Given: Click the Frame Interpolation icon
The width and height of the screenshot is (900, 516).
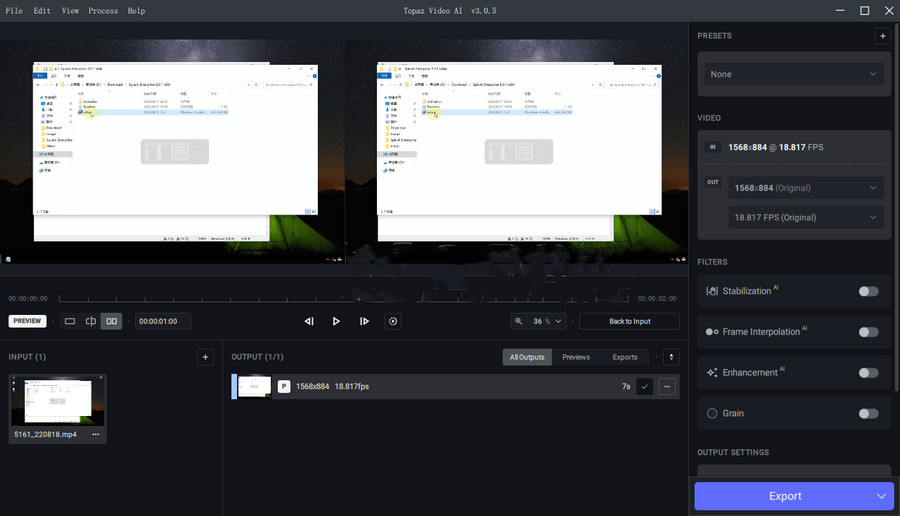Looking at the screenshot, I should pos(712,332).
